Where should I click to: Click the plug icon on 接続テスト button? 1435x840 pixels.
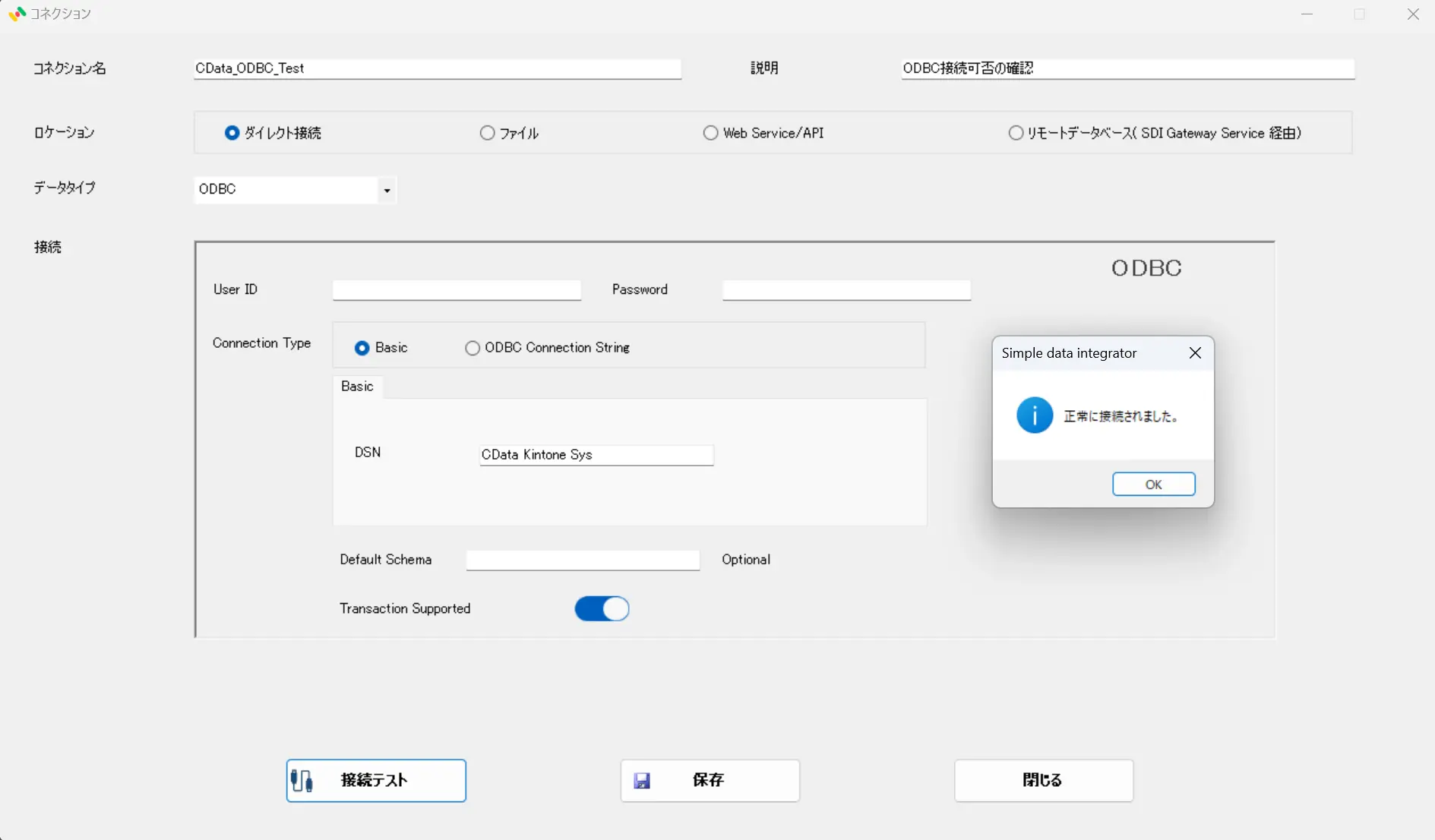click(x=302, y=780)
